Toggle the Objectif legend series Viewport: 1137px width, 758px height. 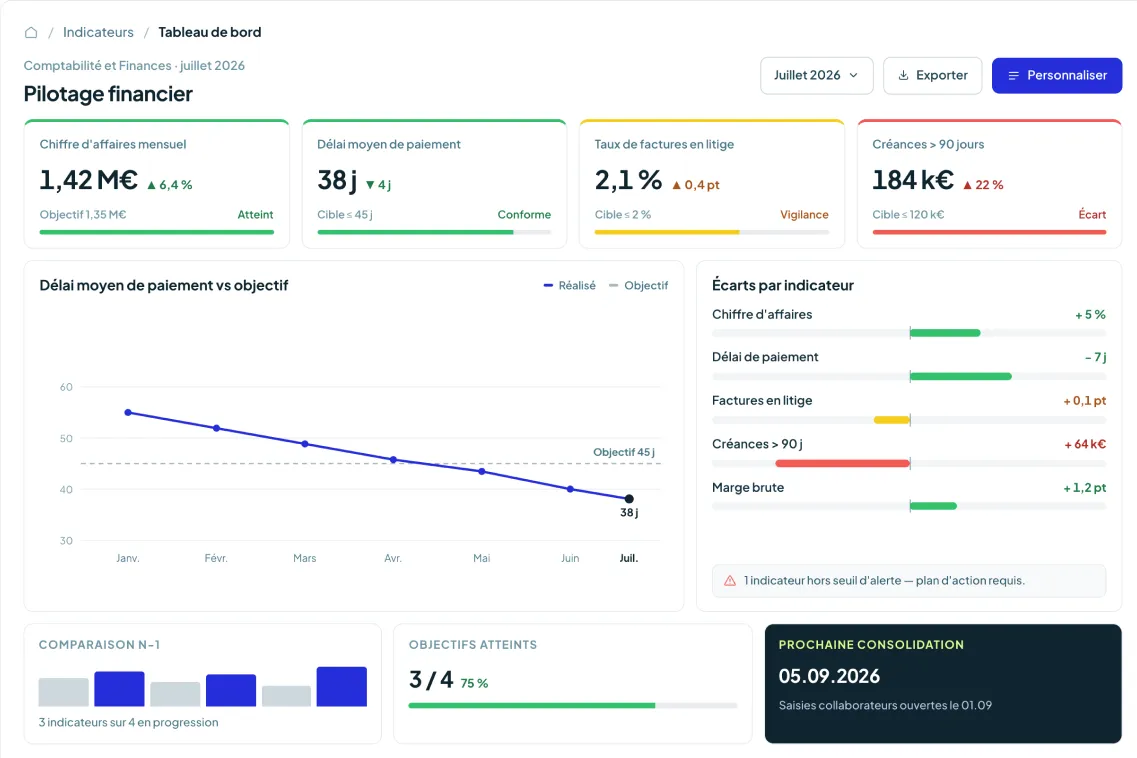coord(638,285)
